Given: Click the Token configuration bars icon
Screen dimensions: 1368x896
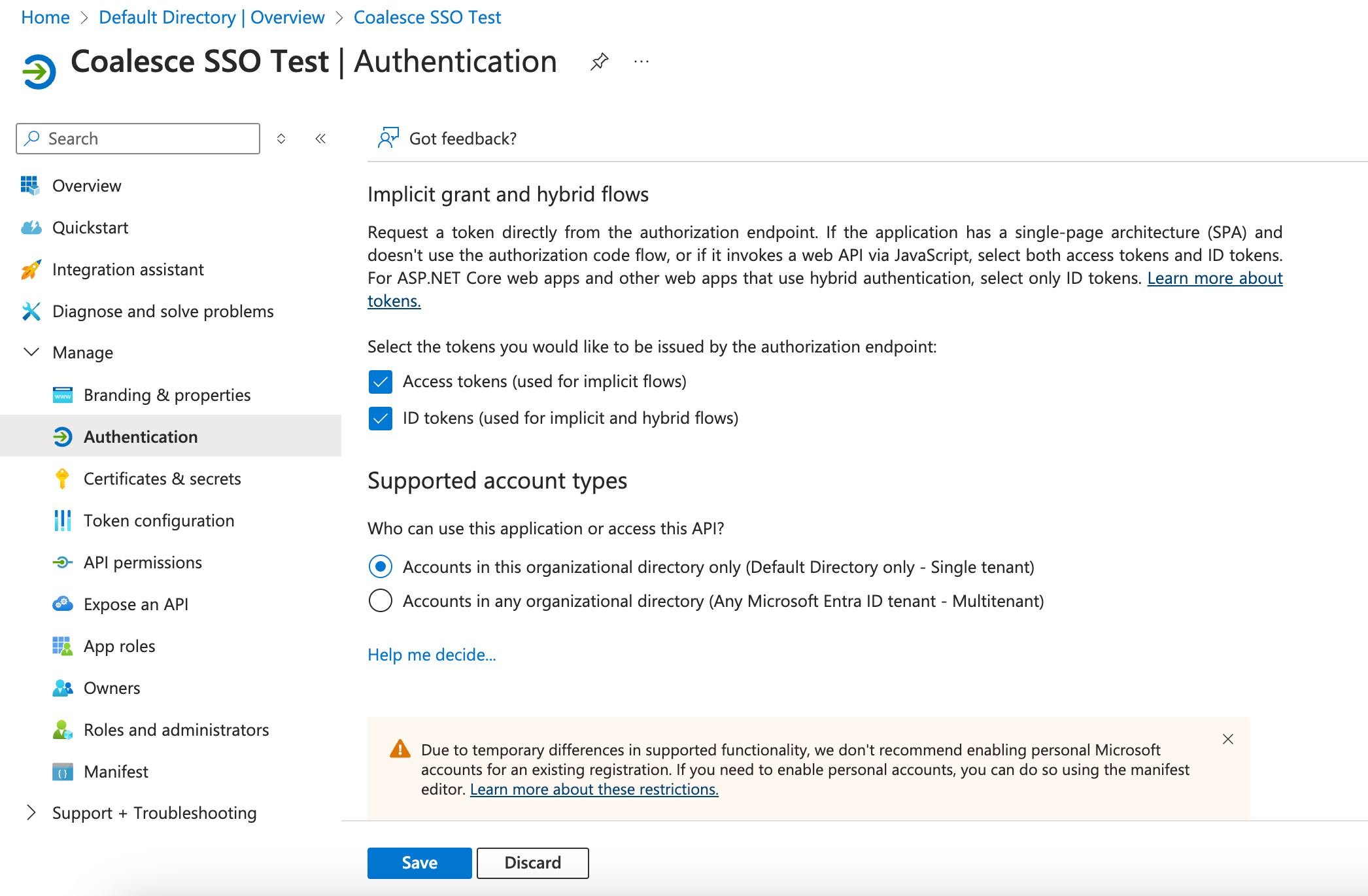Looking at the screenshot, I should (x=63, y=521).
